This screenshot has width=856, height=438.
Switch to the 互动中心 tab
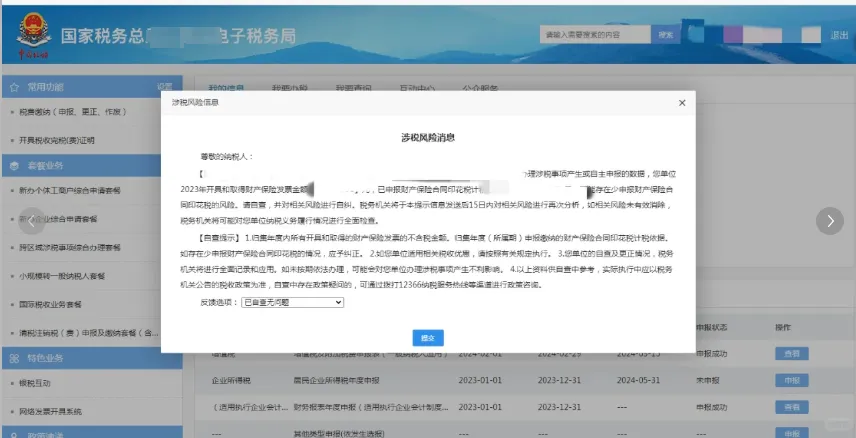pos(417,88)
